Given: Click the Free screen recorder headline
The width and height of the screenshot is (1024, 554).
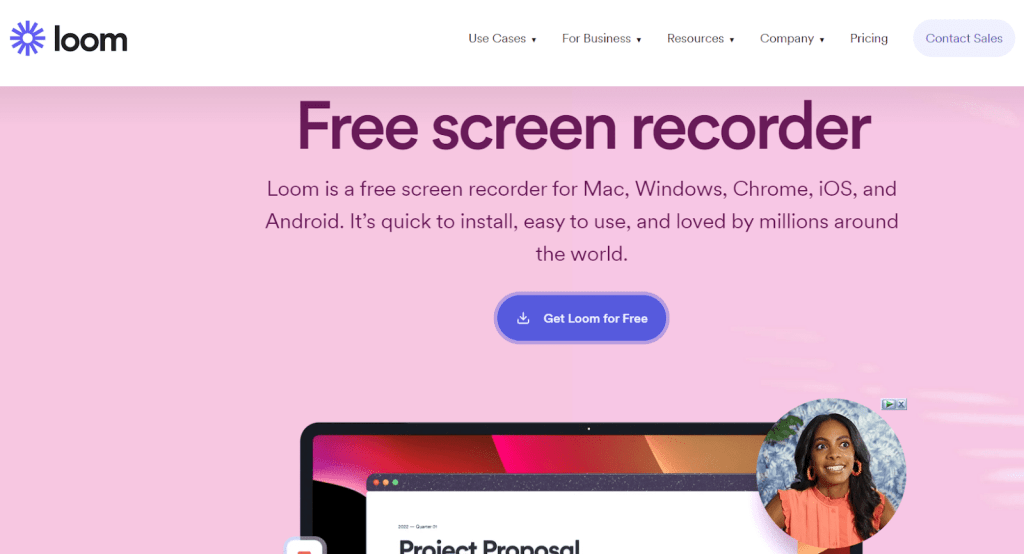Looking at the screenshot, I should (x=583, y=127).
